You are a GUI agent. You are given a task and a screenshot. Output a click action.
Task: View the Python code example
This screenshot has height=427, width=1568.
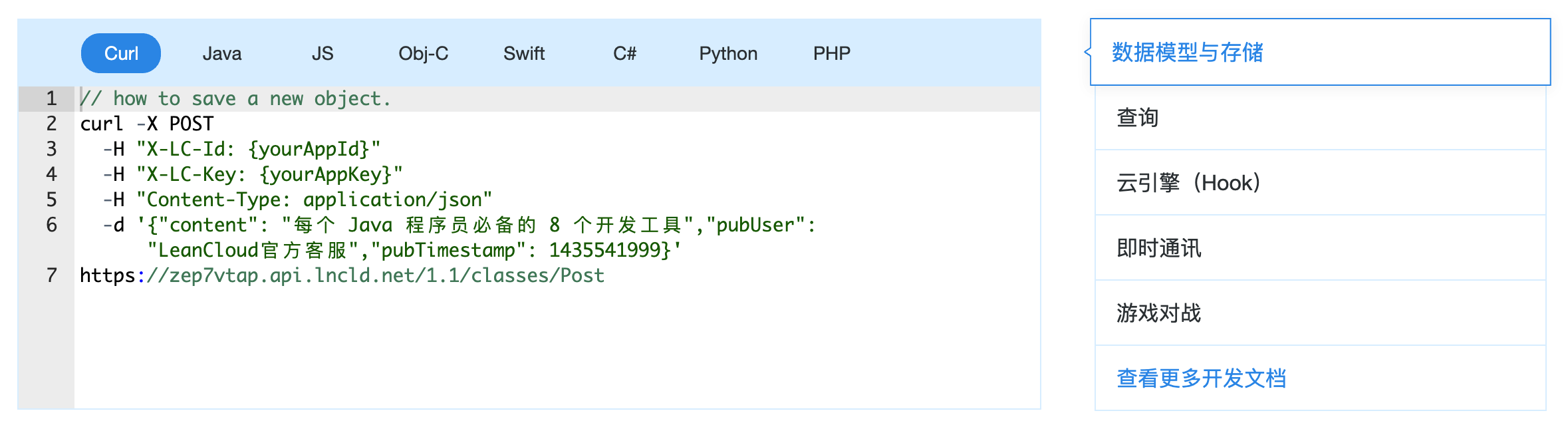pos(728,53)
